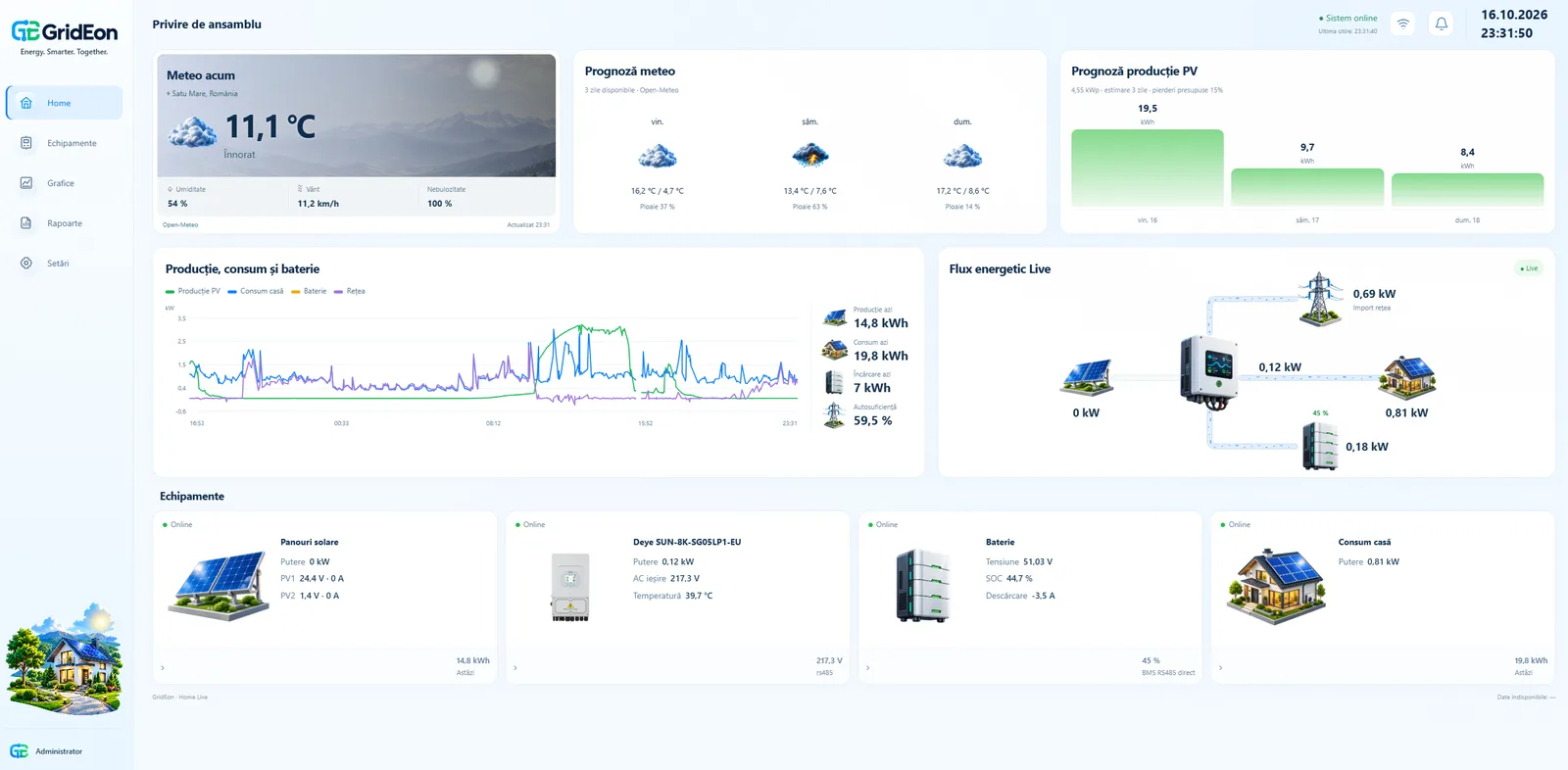Click the Wi-Fi connection status icon
1568x770 pixels.
[1403, 24]
